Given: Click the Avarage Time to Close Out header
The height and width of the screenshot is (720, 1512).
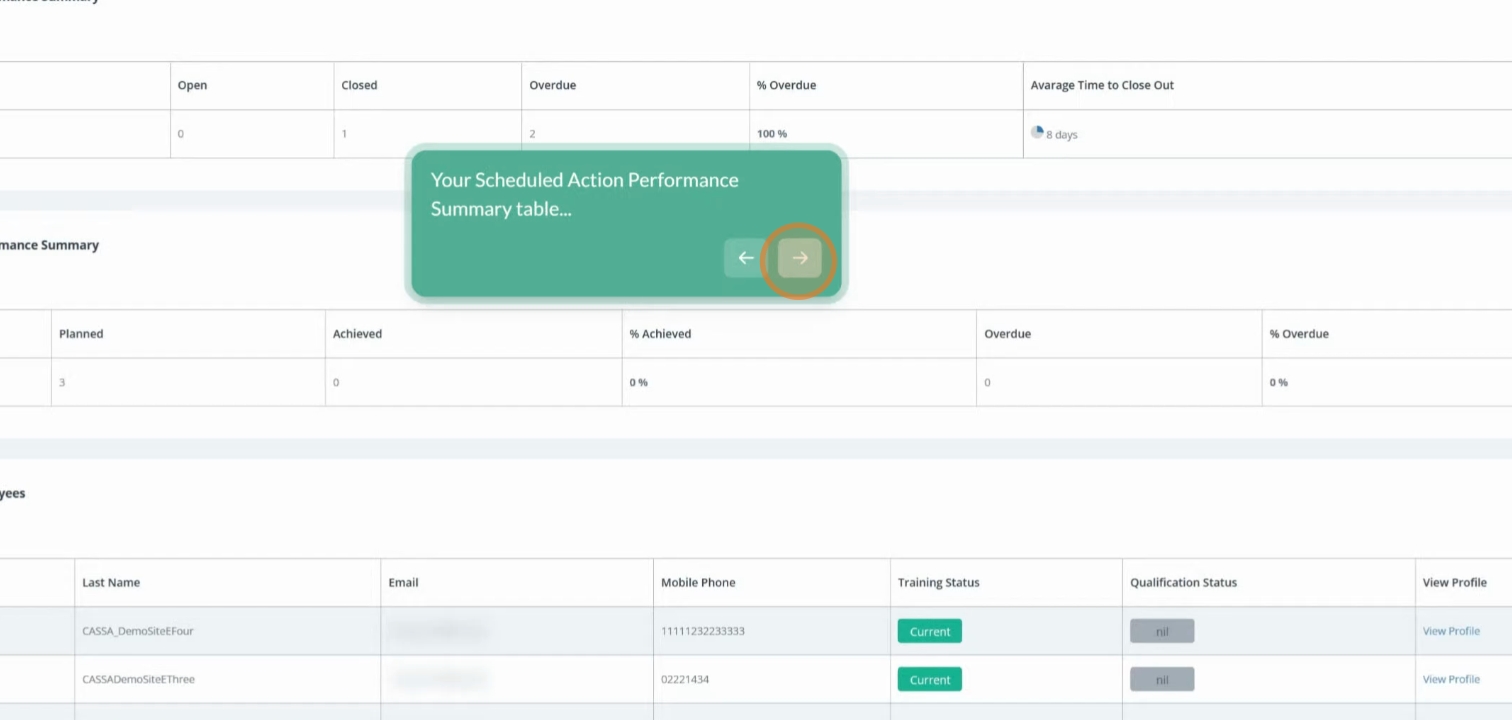Looking at the screenshot, I should [x=1102, y=85].
